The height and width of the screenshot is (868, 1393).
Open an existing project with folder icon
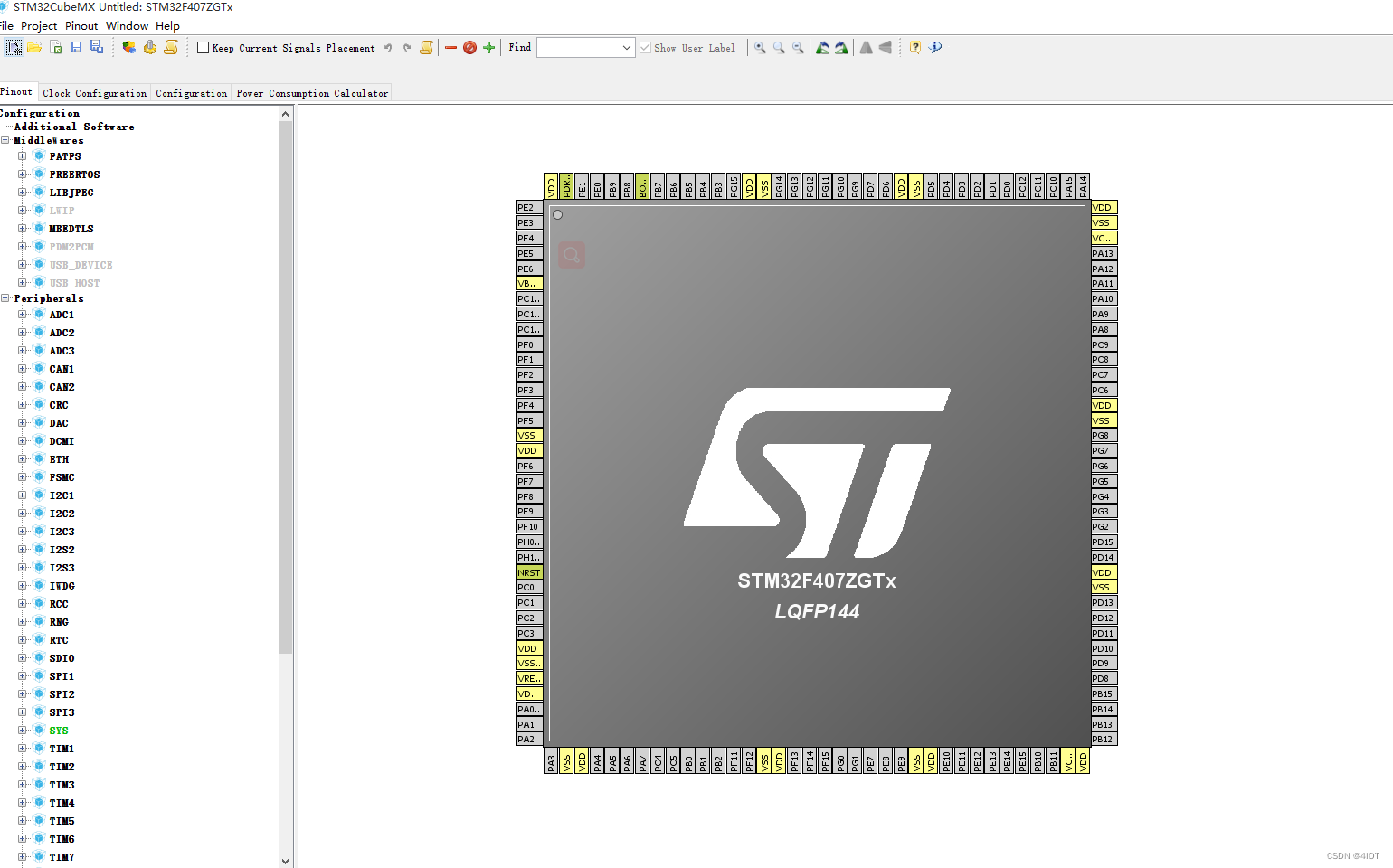click(34, 47)
